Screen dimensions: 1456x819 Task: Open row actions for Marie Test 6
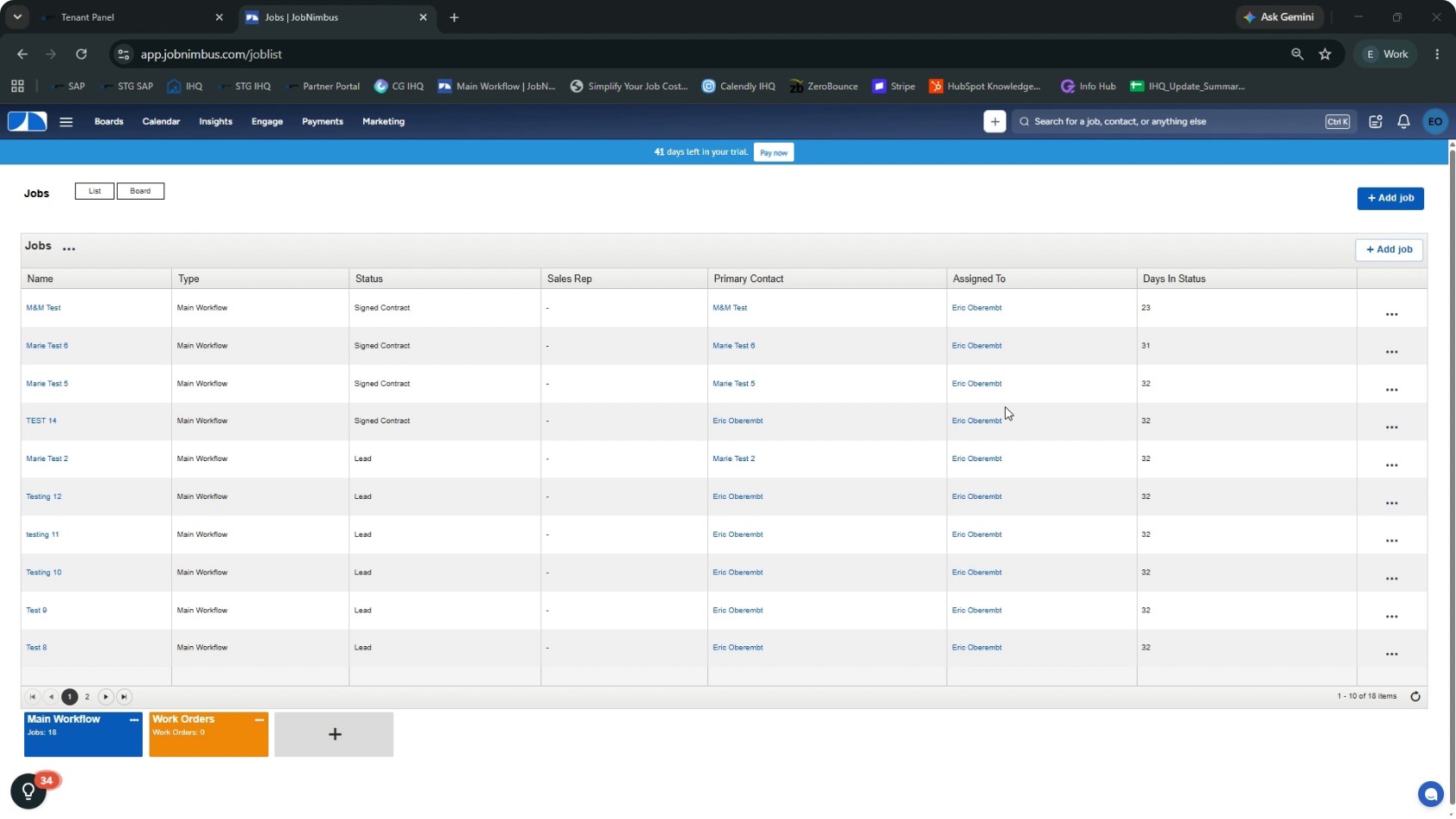(1391, 353)
